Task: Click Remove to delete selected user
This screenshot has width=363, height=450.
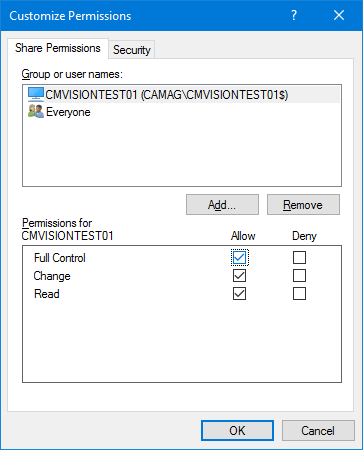Action: coord(303,205)
